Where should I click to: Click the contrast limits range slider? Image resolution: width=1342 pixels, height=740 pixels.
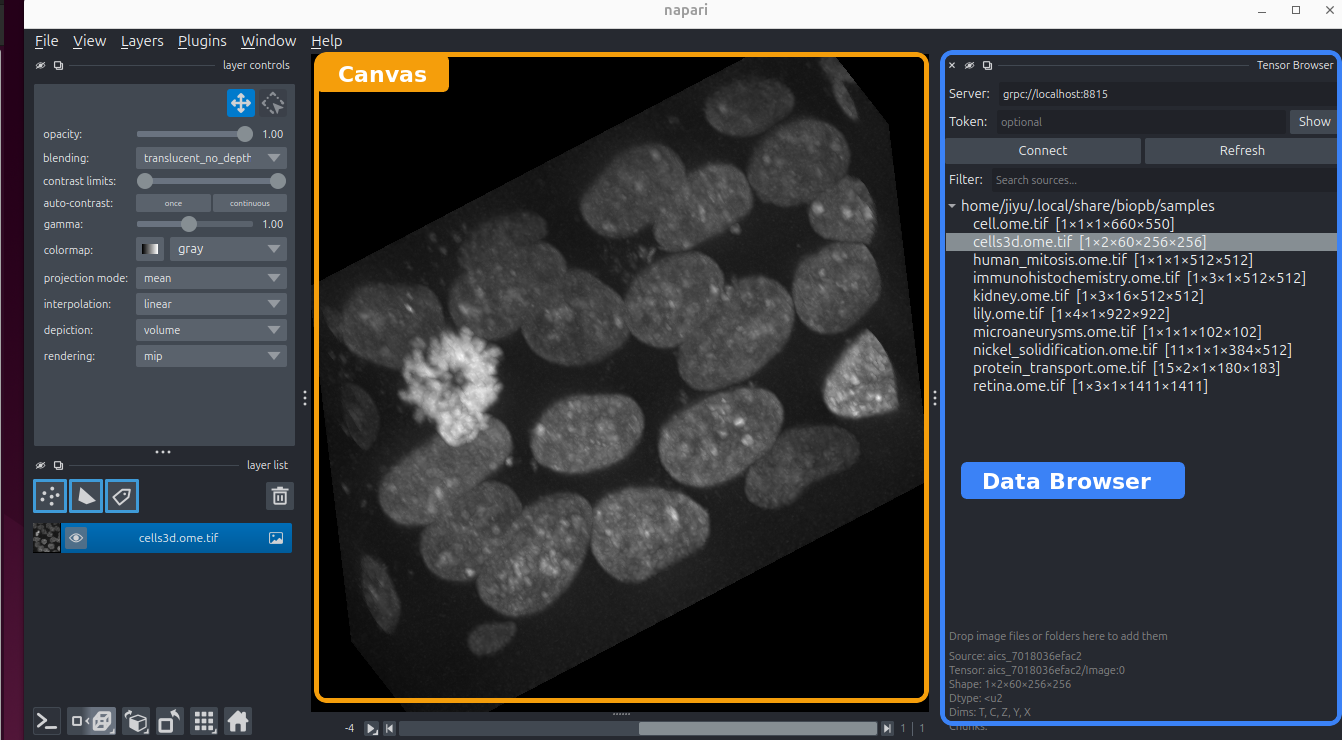pos(211,181)
